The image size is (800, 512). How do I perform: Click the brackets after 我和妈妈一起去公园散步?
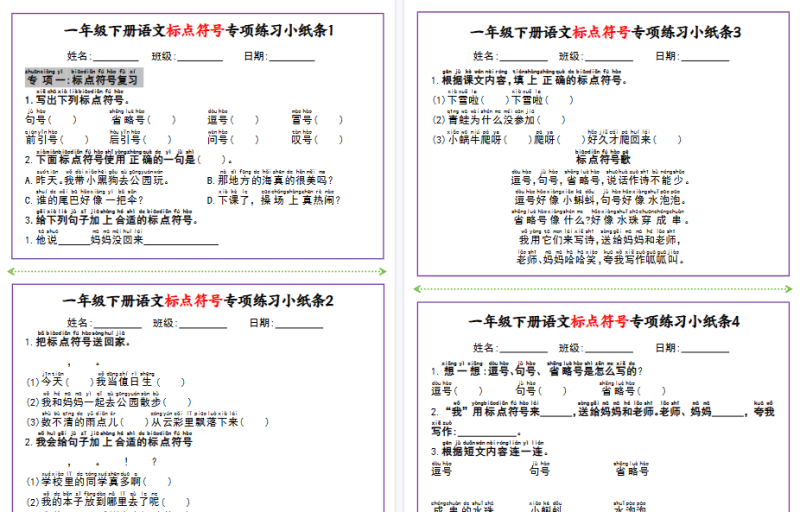point(177,402)
